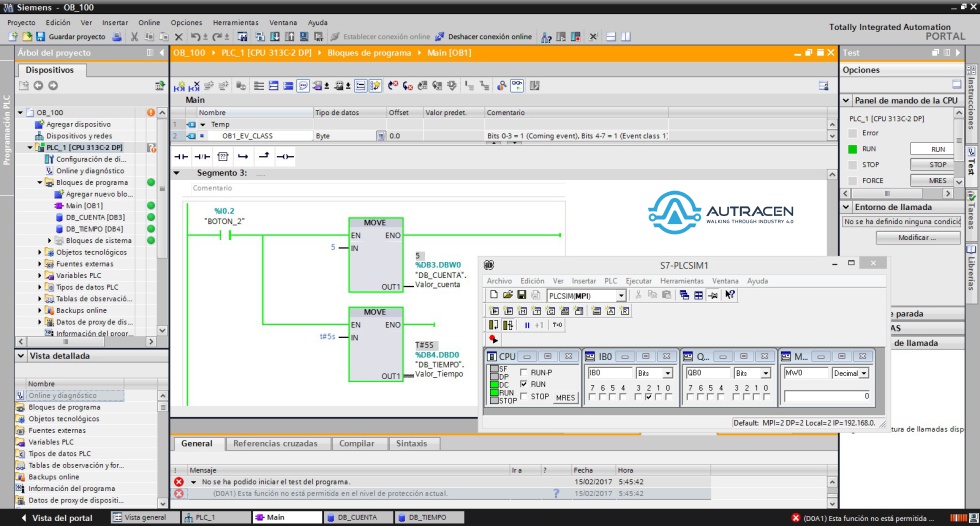Open the PLCSIM(MPI) interface dropdown

pyautogui.click(x=621, y=295)
